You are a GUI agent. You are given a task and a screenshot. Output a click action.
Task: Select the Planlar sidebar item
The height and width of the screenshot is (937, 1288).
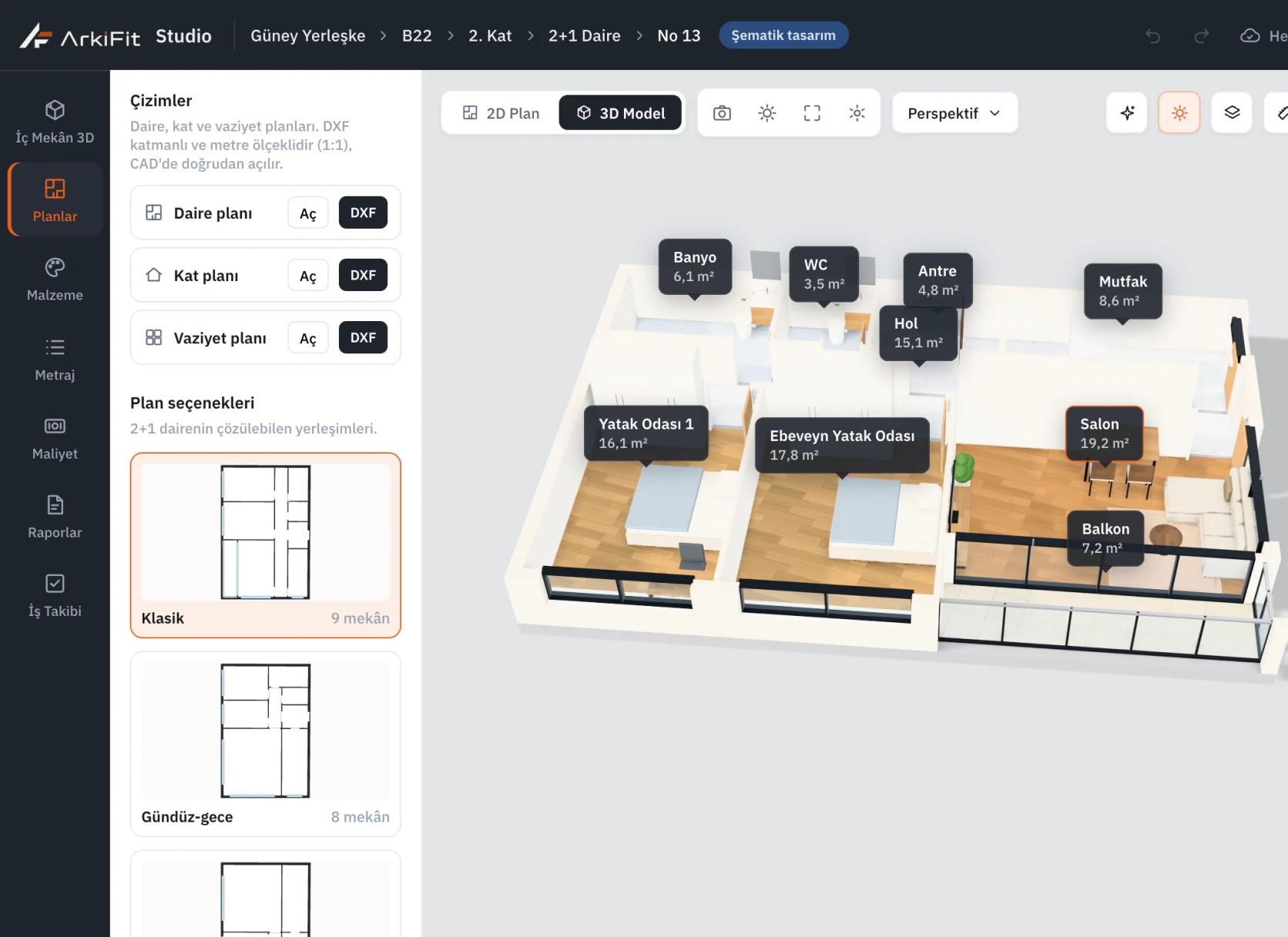pos(55,199)
